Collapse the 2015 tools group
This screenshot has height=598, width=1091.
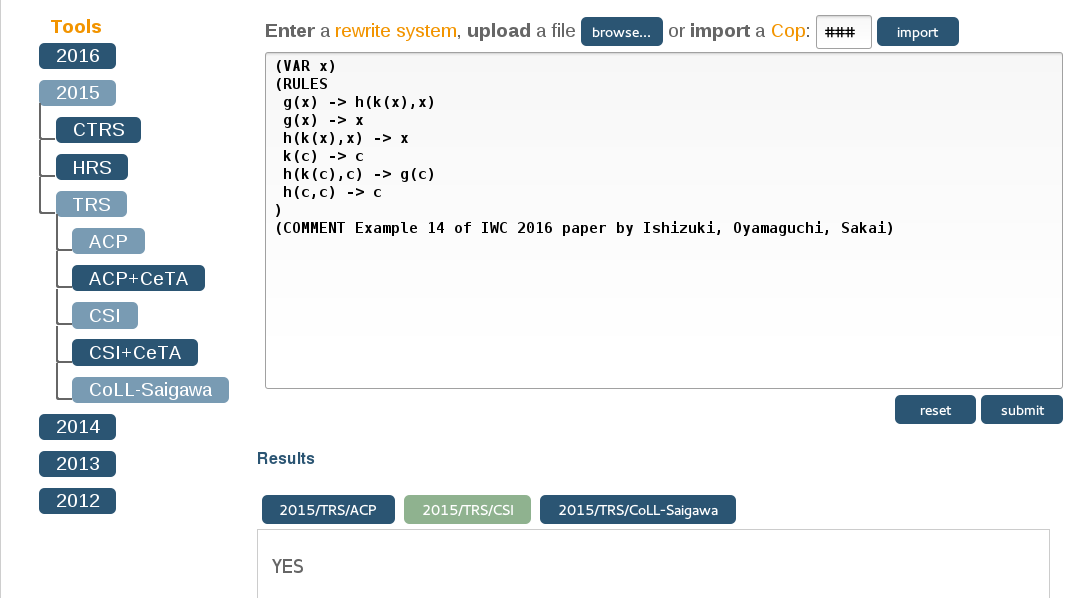pos(77,93)
